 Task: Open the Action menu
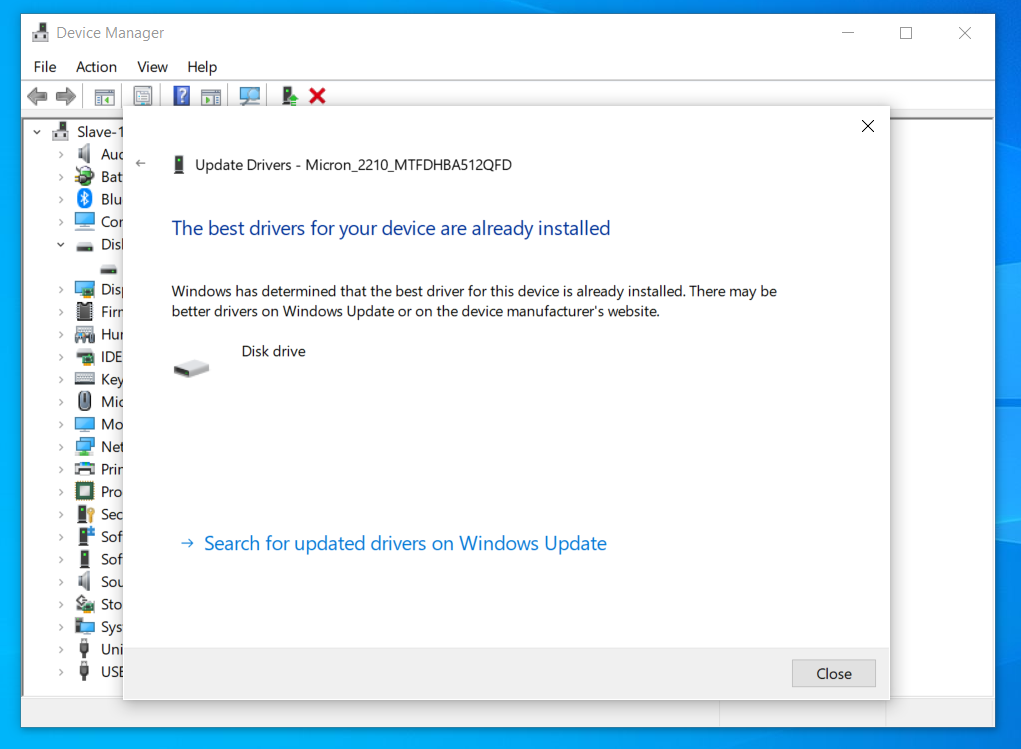[96, 67]
